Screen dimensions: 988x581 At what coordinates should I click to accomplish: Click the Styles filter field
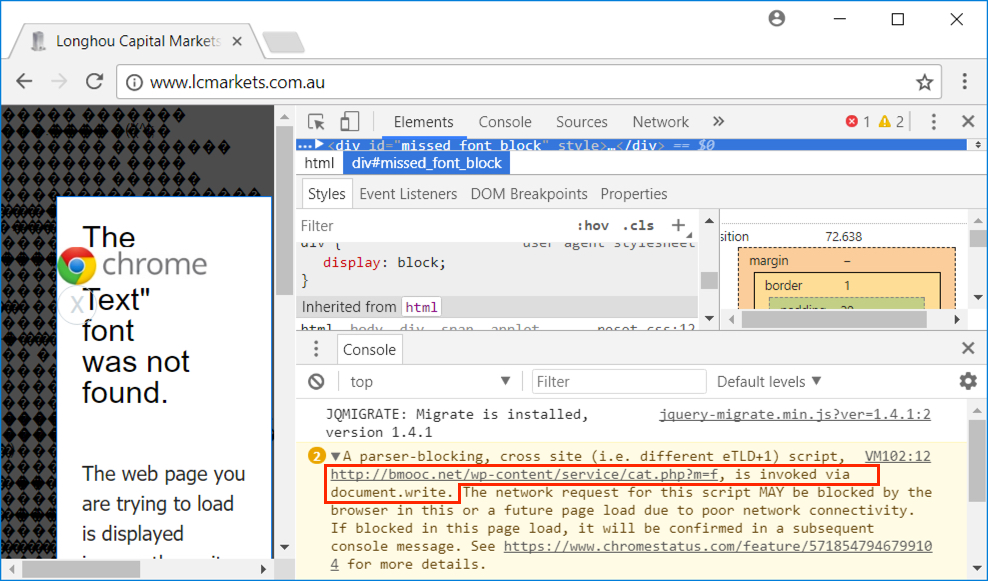(435, 226)
